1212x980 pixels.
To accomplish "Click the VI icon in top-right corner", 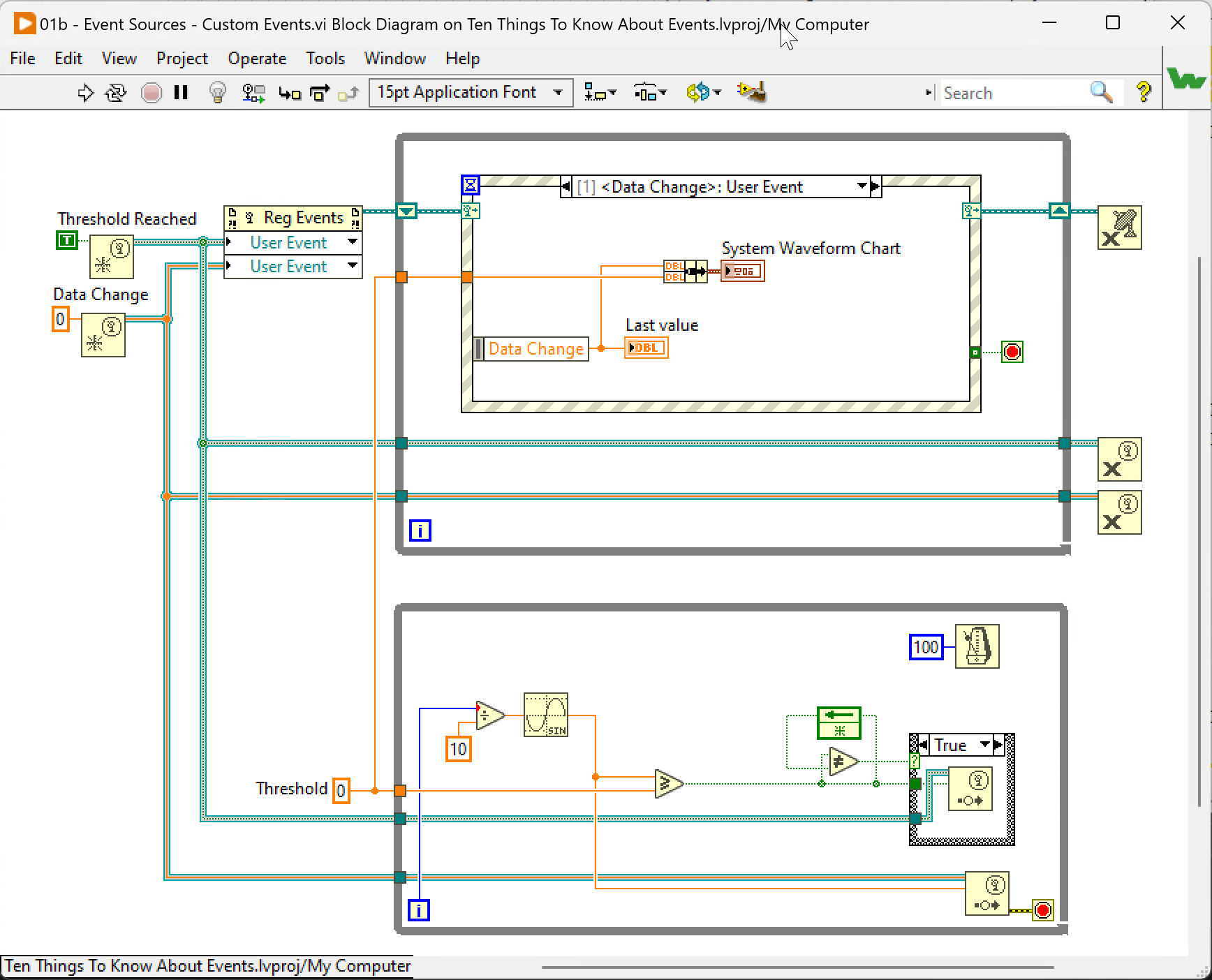I will [x=1186, y=78].
